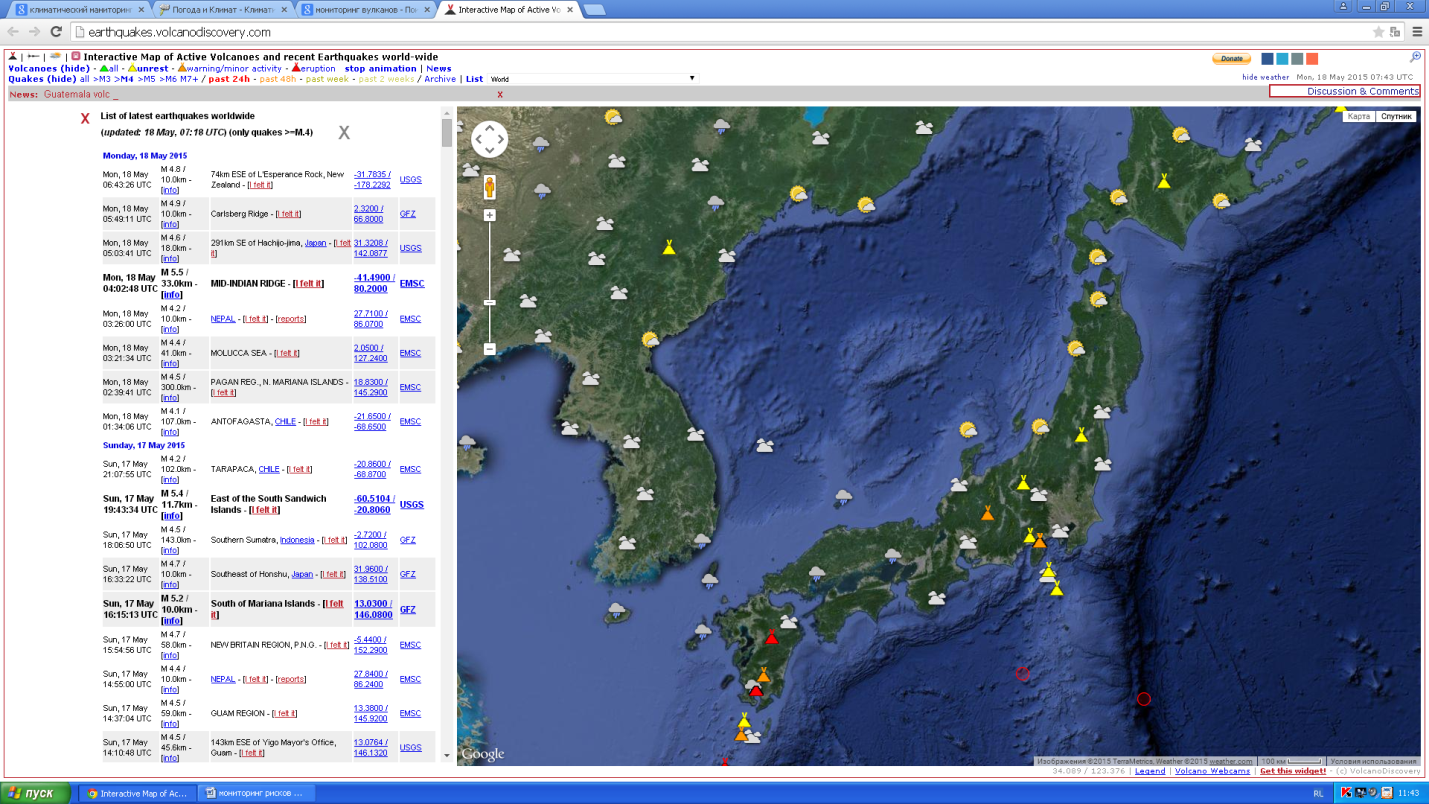Open the Legend link below the map
The image size is (1429, 804).
(x=1150, y=771)
